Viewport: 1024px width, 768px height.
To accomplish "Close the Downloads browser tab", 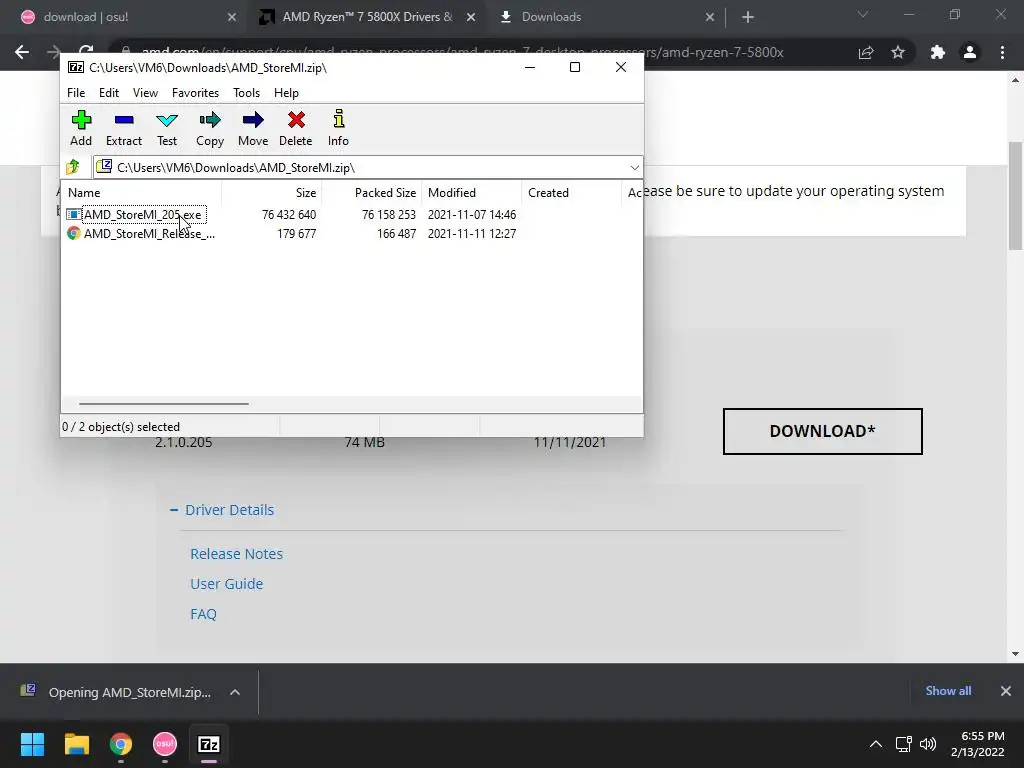I will click(x=710, y=17).
